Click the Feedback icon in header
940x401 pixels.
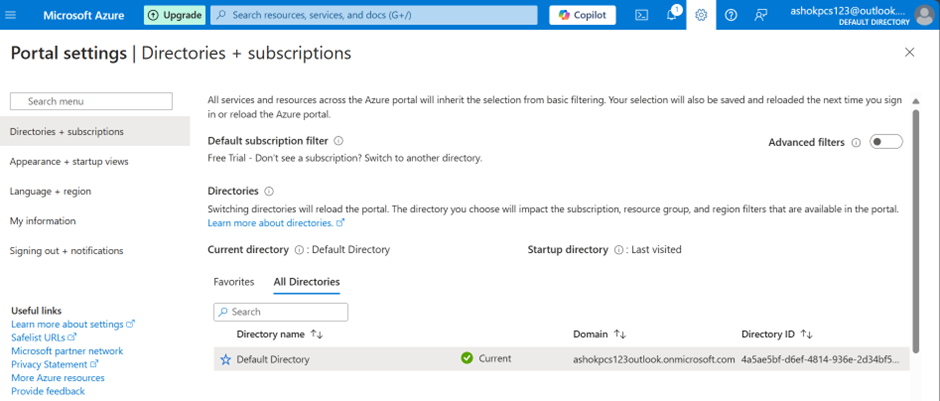click(x=761, y=15)
